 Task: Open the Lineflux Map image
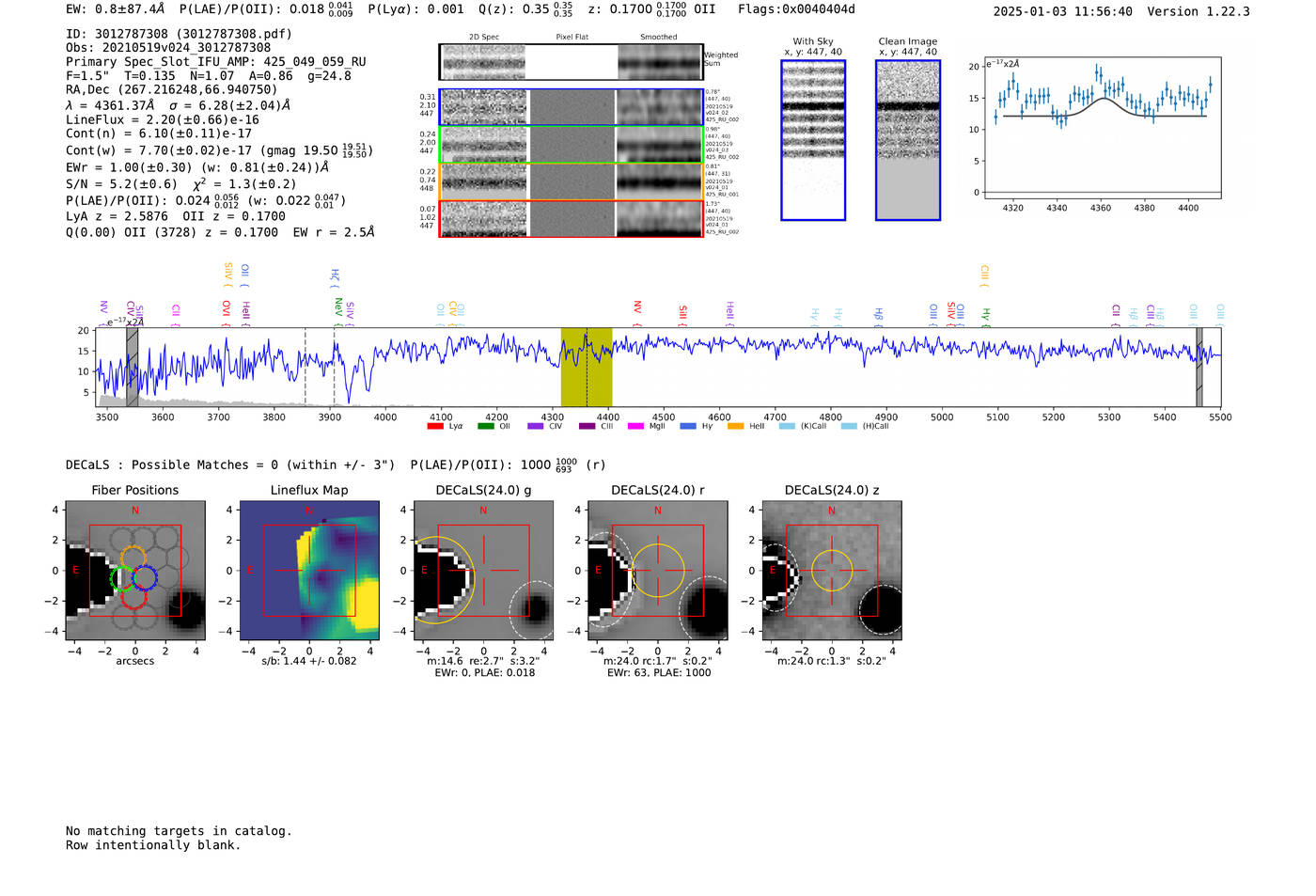pos(309,570)
